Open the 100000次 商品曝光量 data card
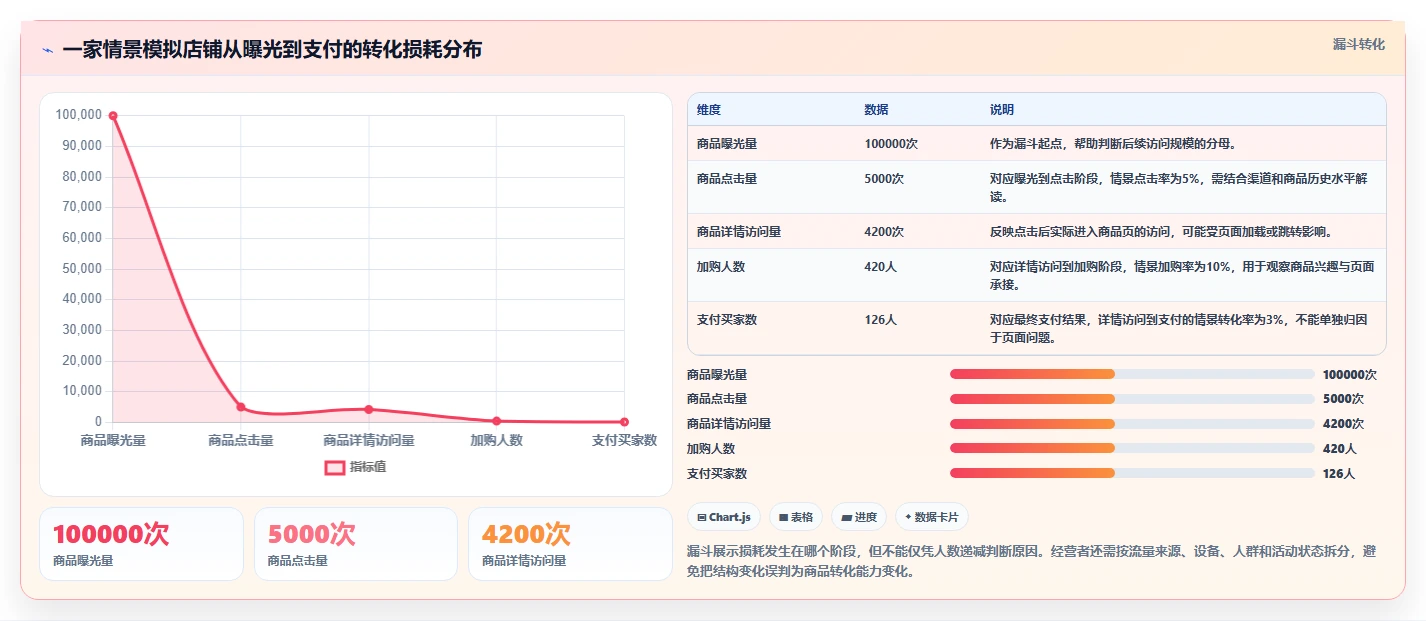This screenshot has width=1426, height=621. click(141, 544)
